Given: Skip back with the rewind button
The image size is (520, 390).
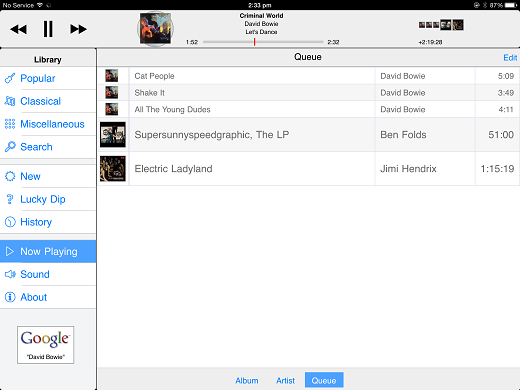Looking at the screenshot, I should pos(18,29).
